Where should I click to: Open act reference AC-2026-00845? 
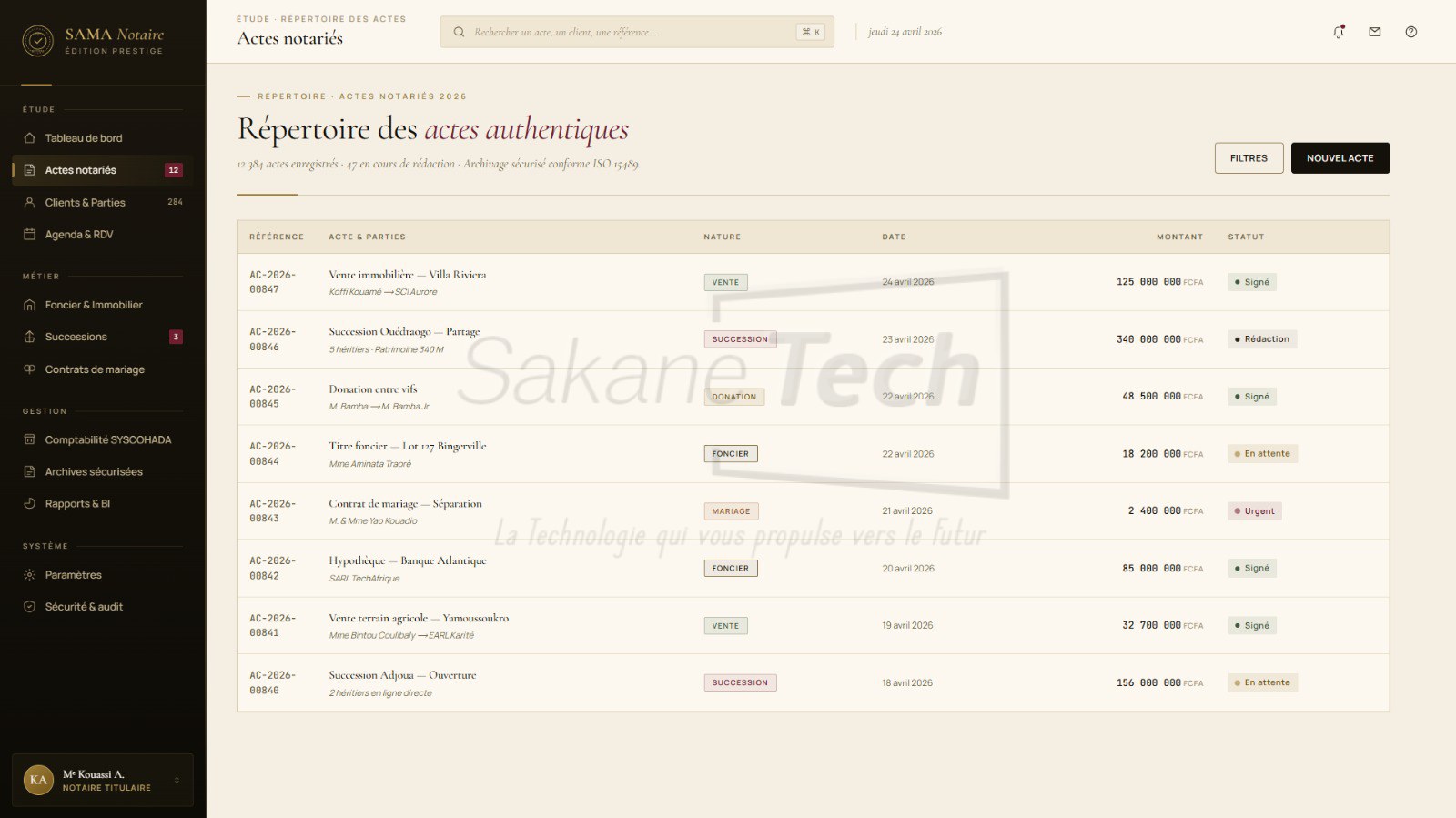click(x=272, y=397)
